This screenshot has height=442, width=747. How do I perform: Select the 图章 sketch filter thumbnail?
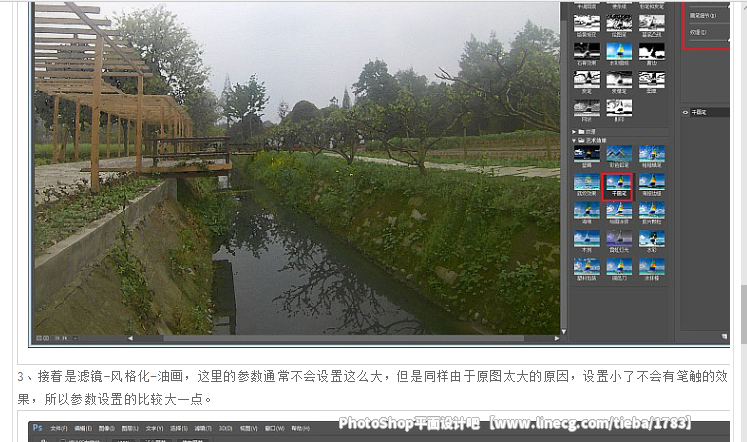pos(651,79)
